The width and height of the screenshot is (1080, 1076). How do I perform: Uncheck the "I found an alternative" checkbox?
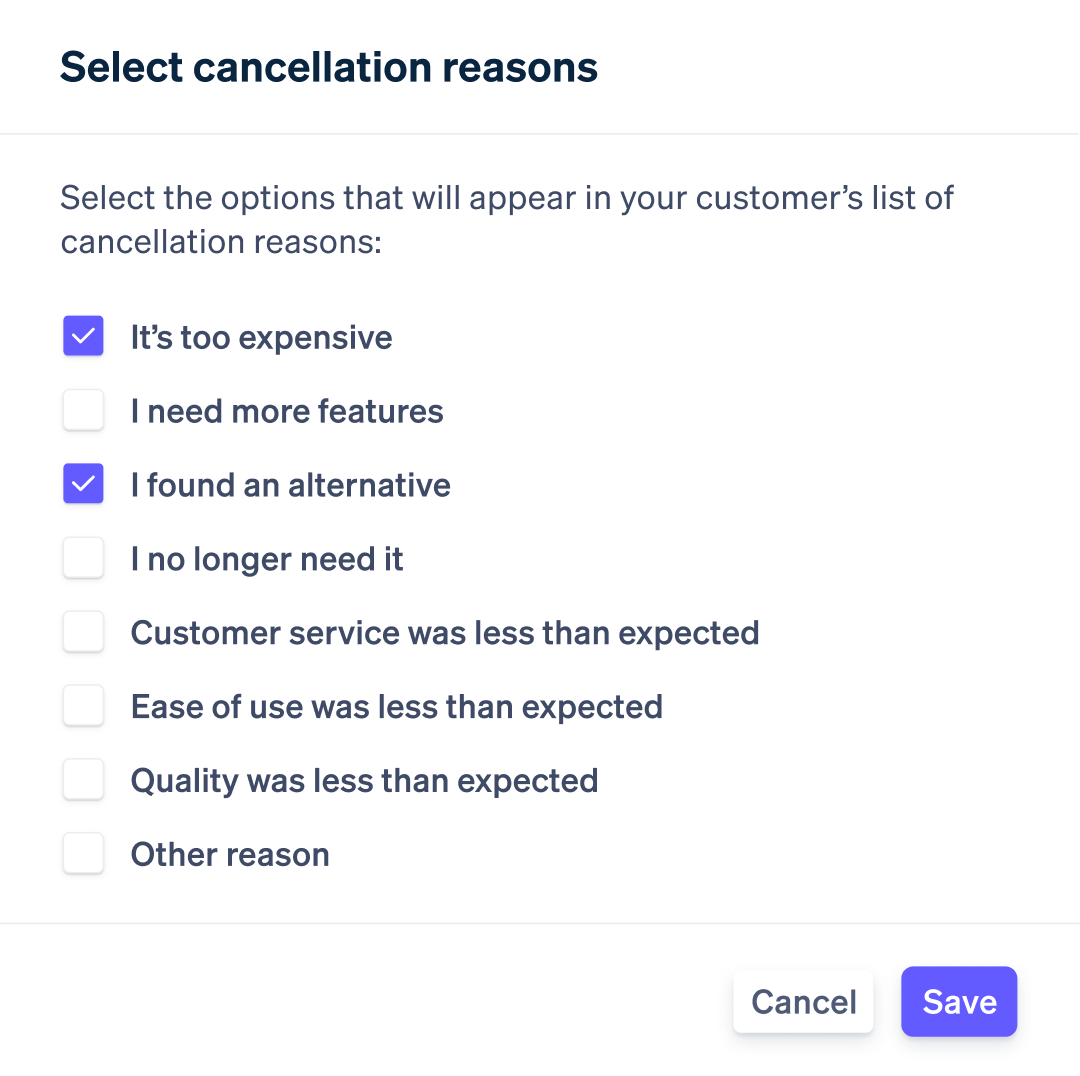pos(83,485)
